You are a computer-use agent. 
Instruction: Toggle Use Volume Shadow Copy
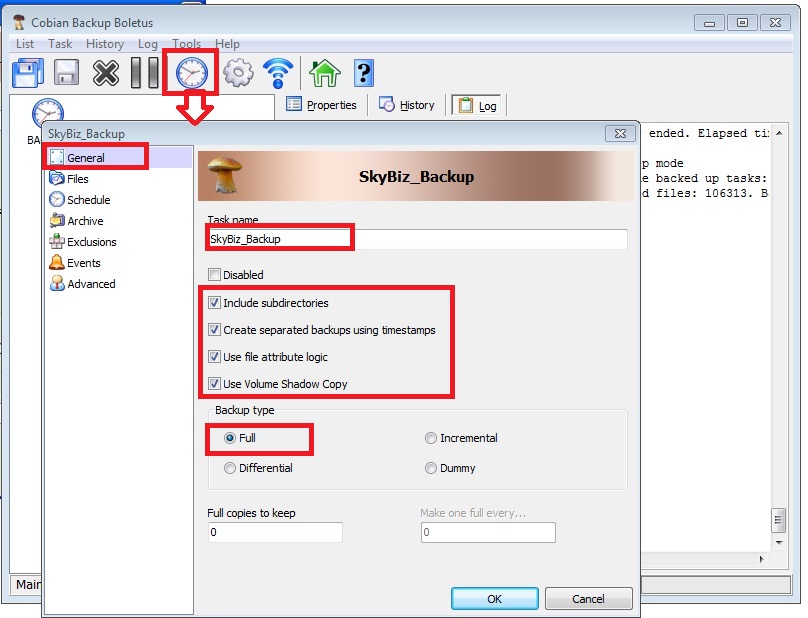pos(214,384)
